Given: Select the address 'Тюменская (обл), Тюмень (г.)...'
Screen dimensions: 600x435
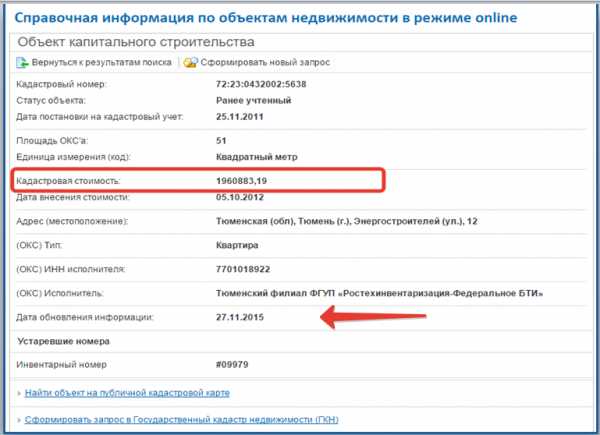Looking at the screenshot, I should click(x=346, y=221).
